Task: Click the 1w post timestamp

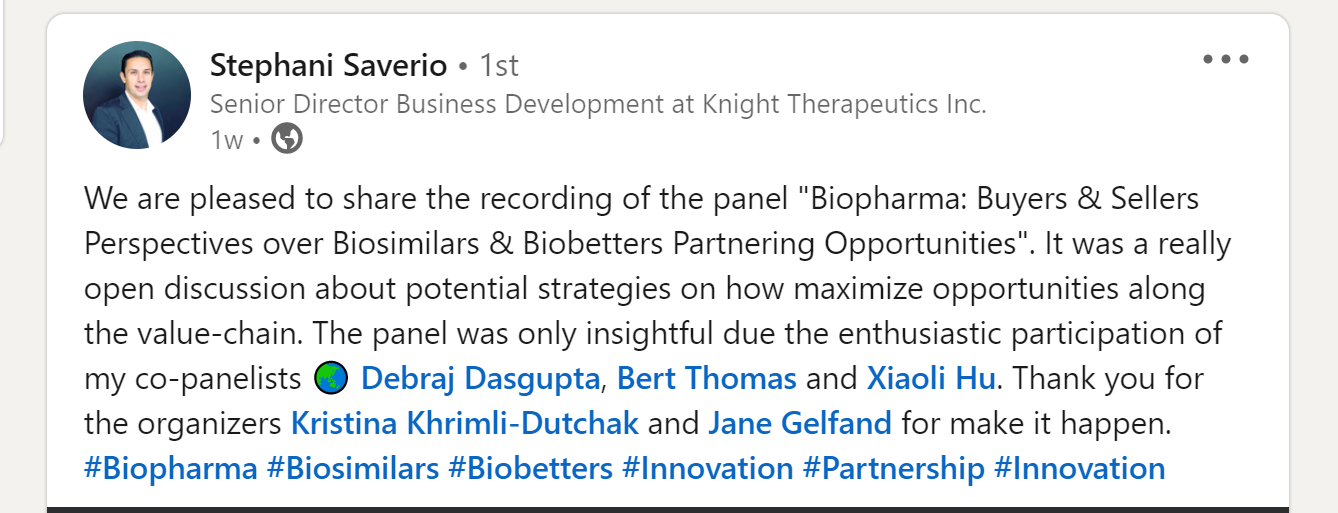Action: (227, 140)
